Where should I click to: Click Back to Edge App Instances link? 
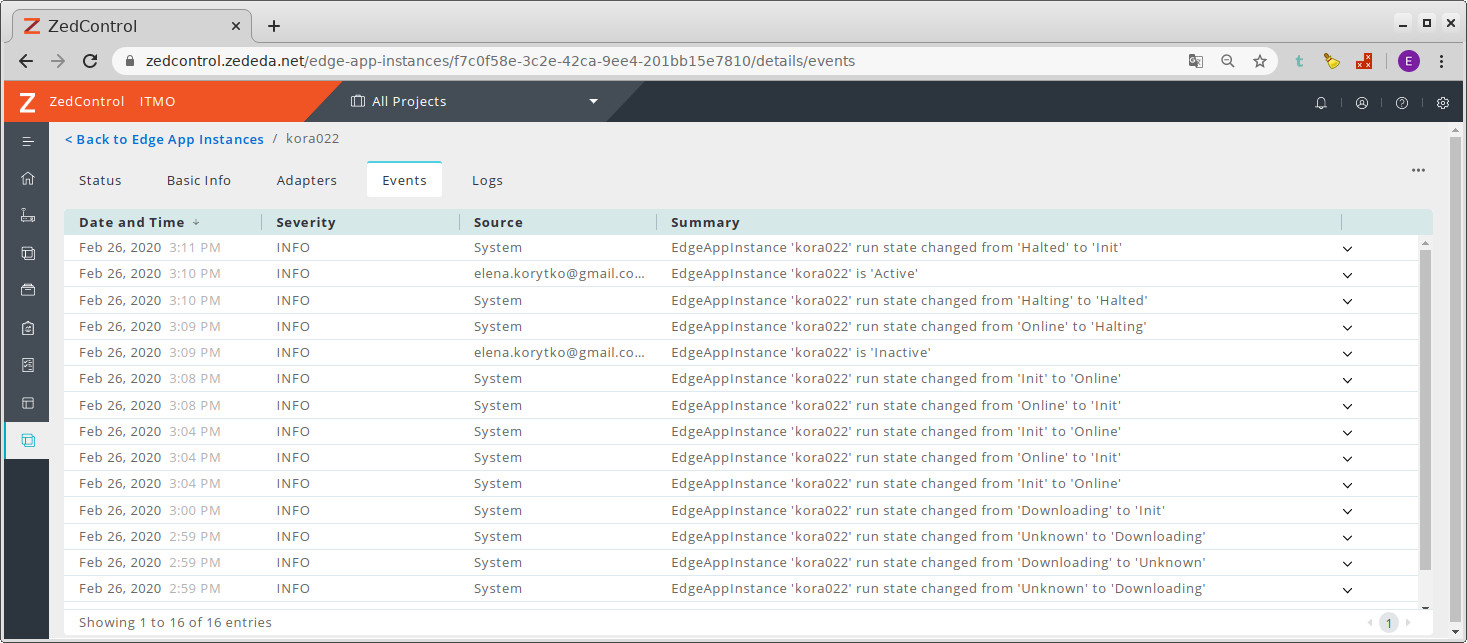click(x=164, y=139)
